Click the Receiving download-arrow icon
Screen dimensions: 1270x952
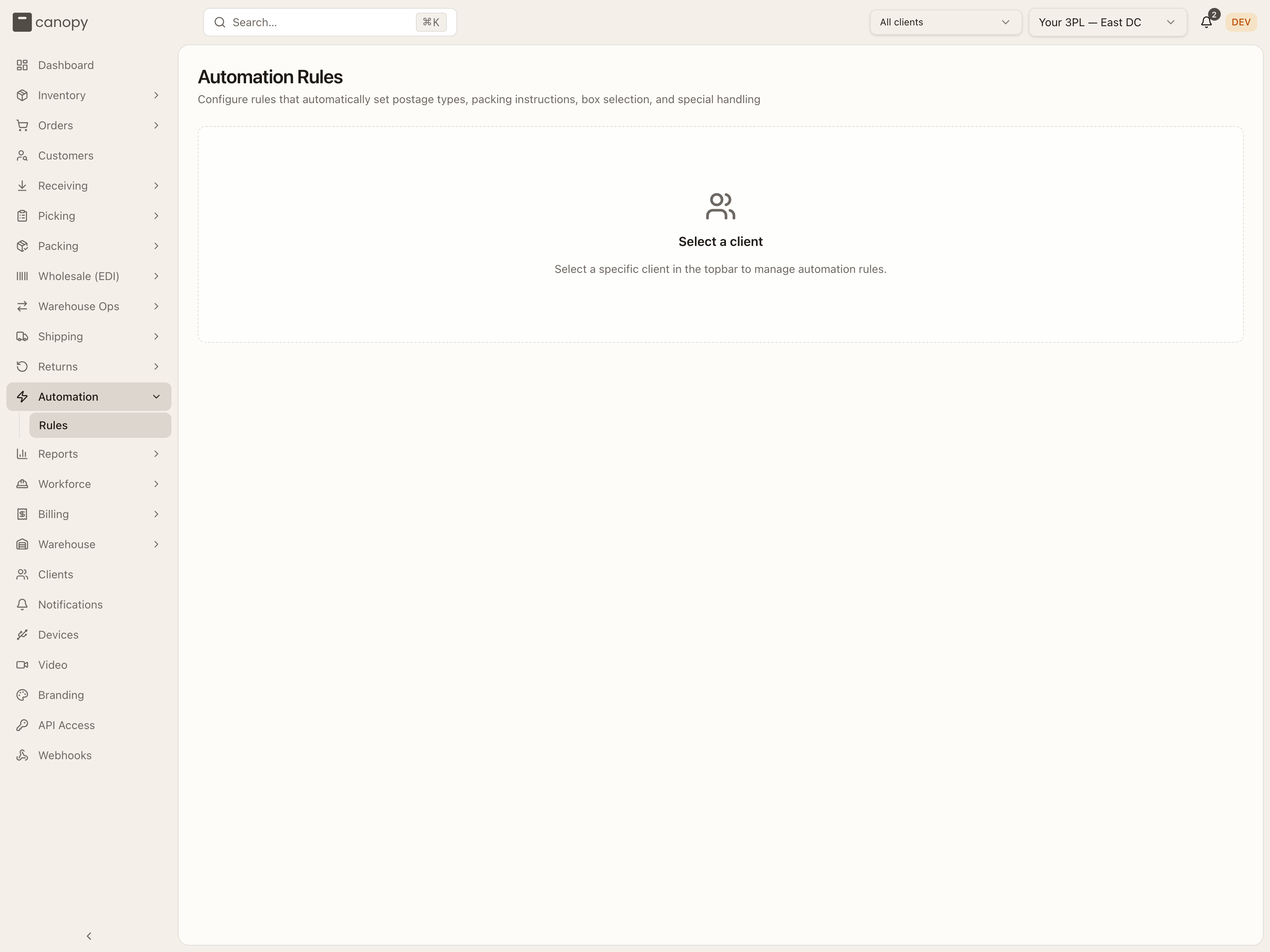(x=22, y=185)
